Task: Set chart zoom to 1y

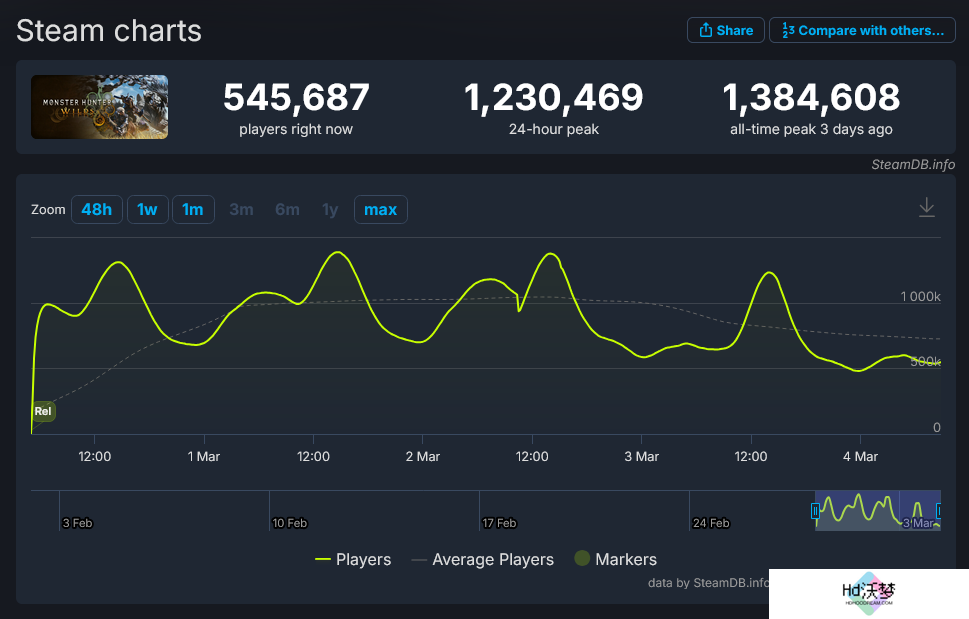Action: click(330, 209)
